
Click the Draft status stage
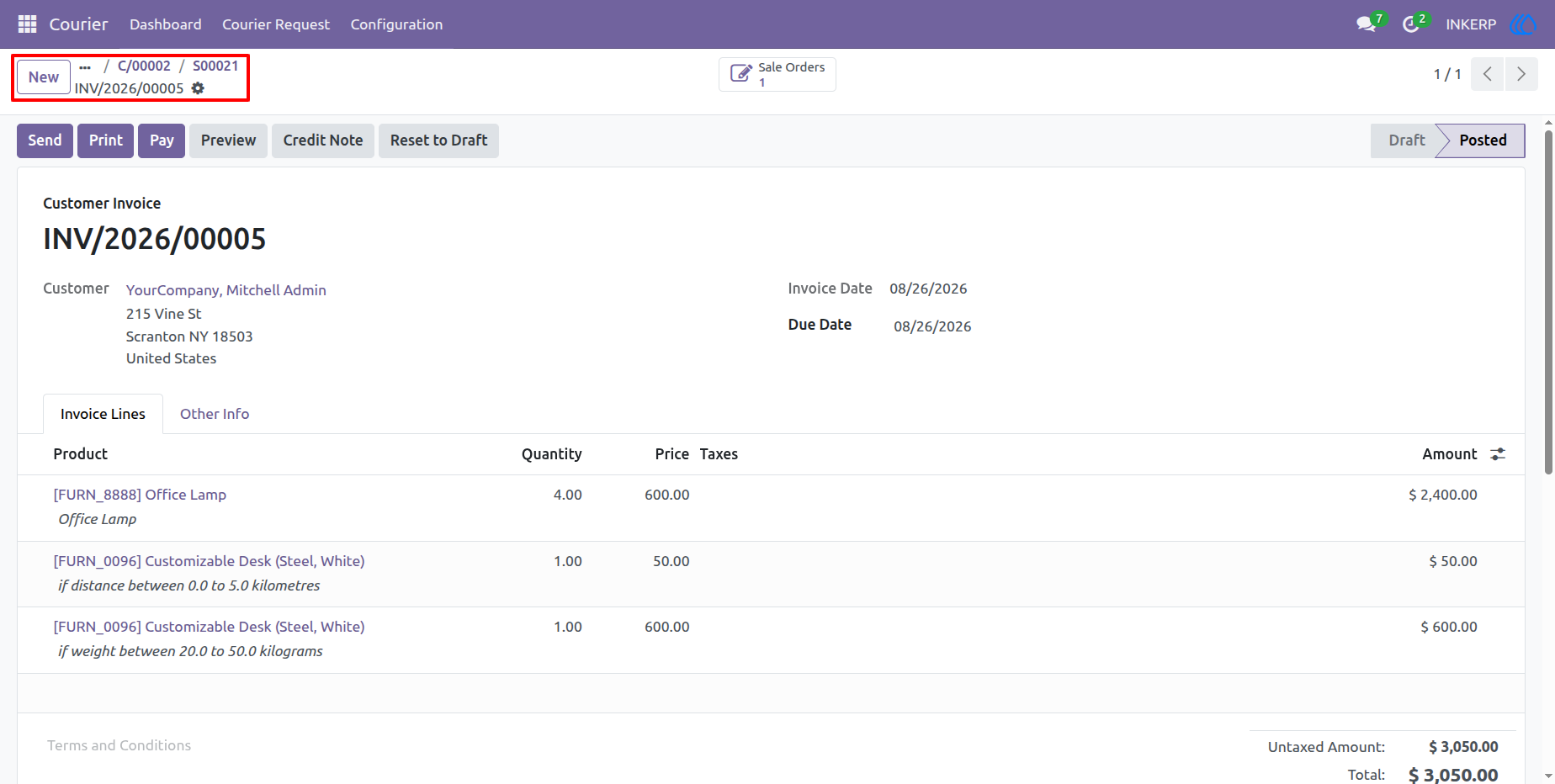[x=1406, y=140]
